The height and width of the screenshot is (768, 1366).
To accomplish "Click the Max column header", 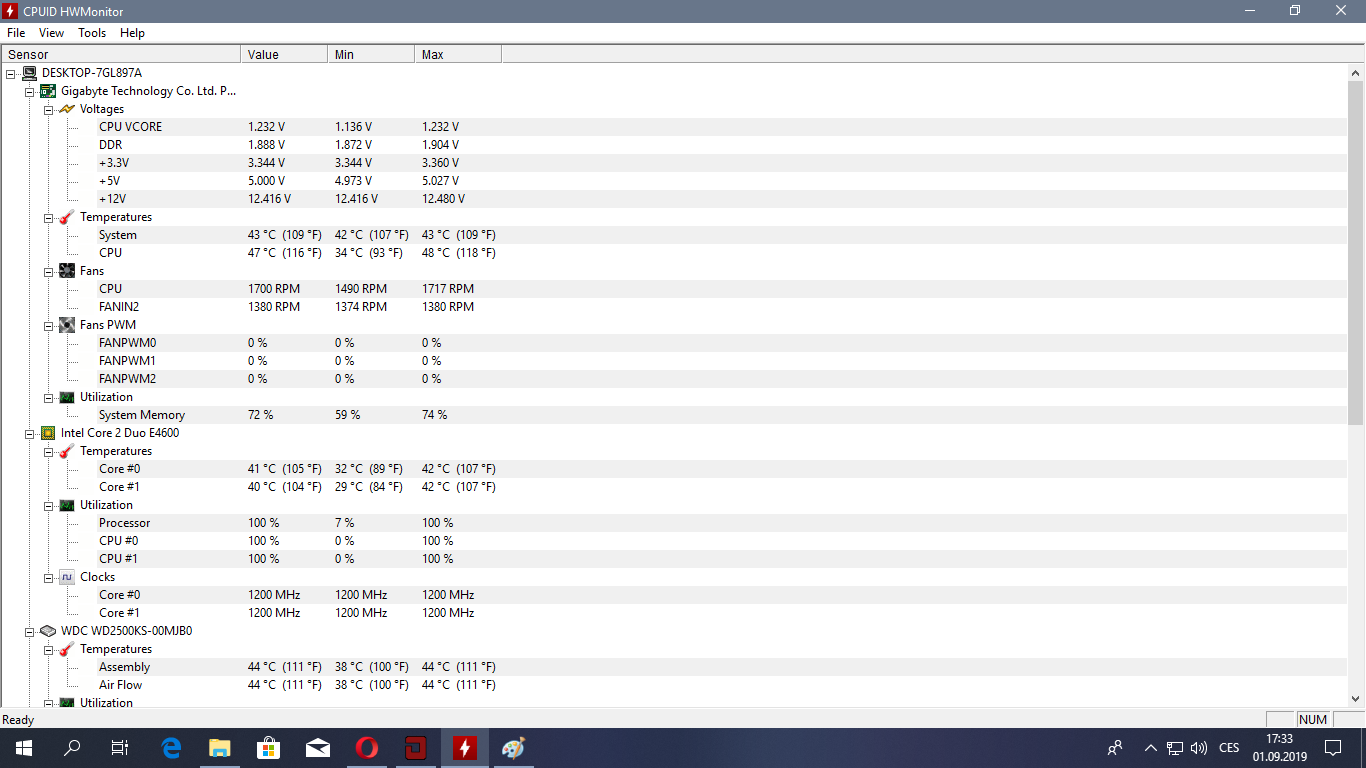I will 457,54.
